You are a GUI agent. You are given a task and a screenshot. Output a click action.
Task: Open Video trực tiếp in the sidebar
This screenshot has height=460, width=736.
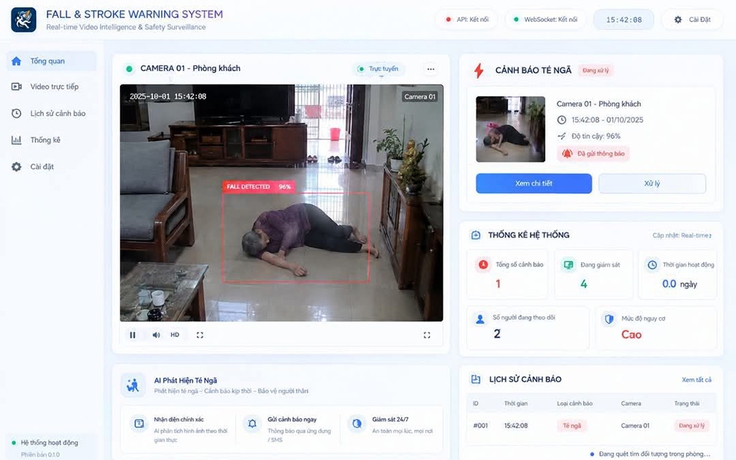pyautogui.click(x=52, y=86)
